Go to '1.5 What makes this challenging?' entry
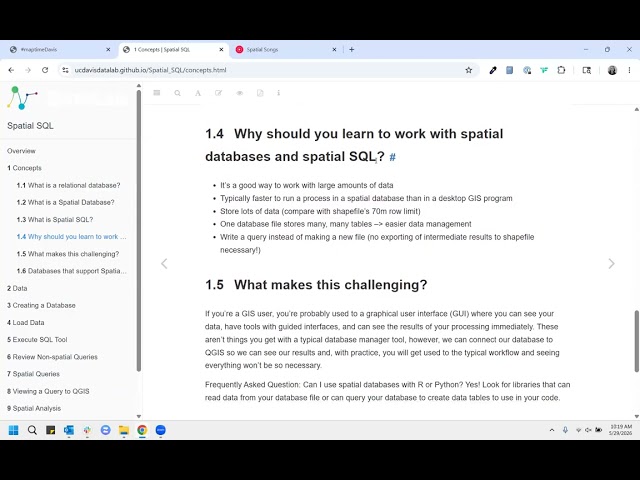 pos(68,254)
